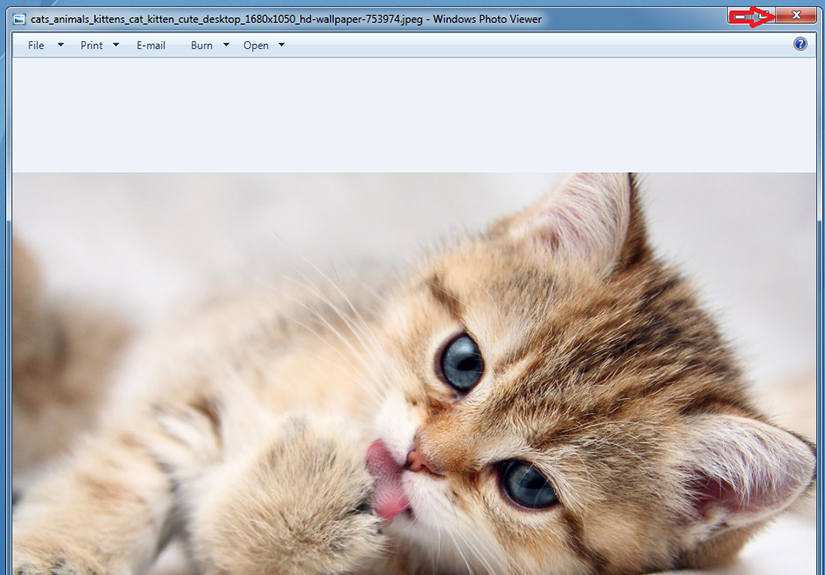Click the blue Help question mark icon
This screenshot has height=575, width=825.
800,44
